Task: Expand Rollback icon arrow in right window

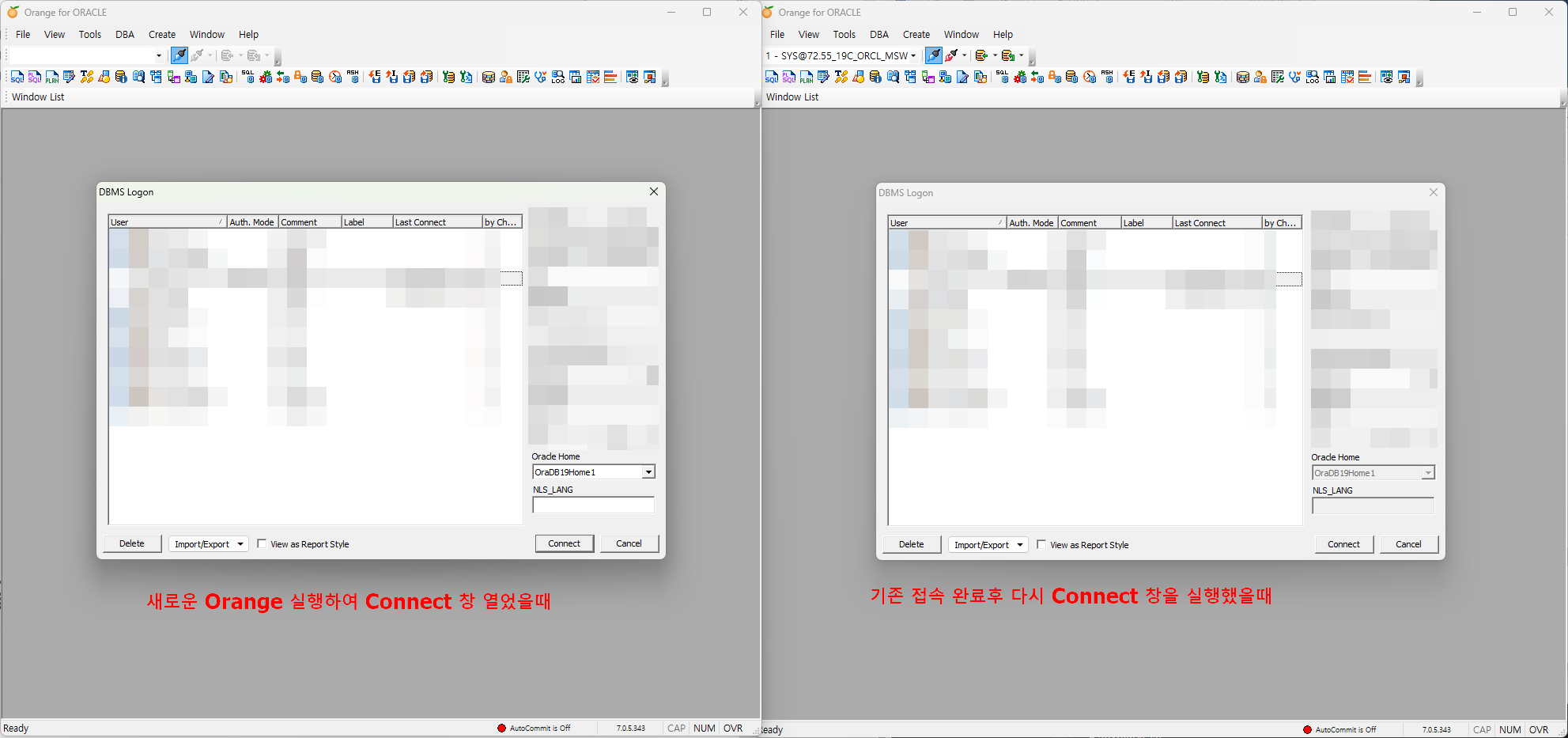Action: 1022,55
